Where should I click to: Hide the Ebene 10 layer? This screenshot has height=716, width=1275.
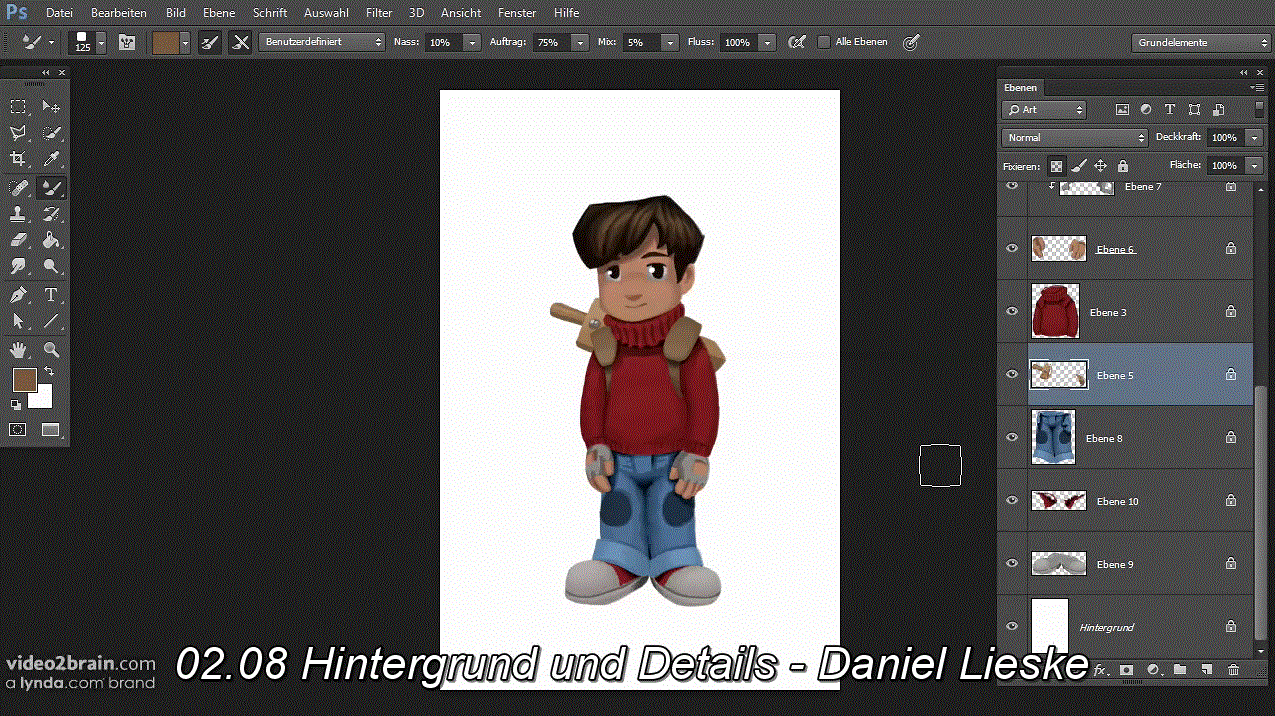point(1012,500)
